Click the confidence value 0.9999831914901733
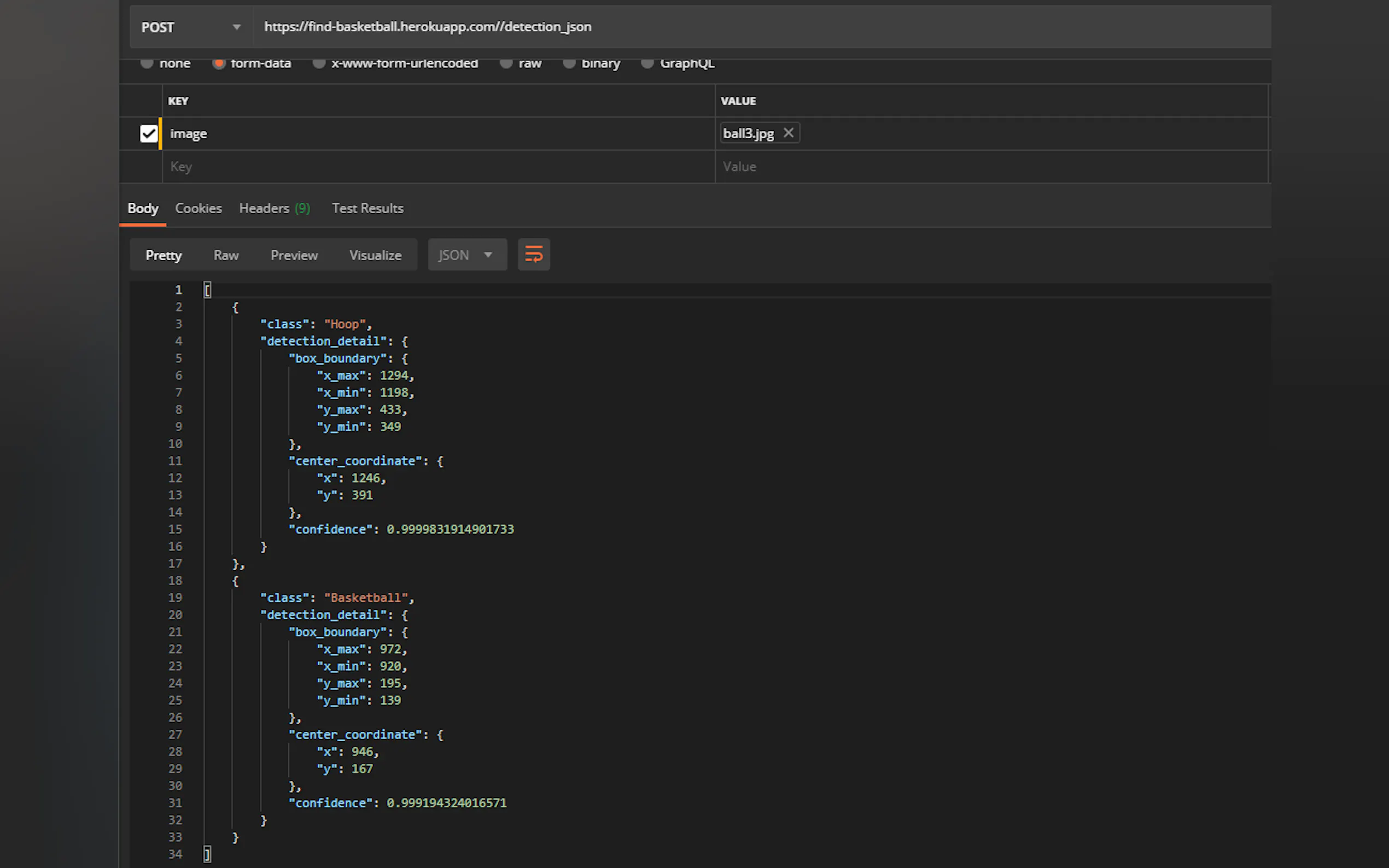Screen dimensions: 1389x868 (x=450, y=529)
